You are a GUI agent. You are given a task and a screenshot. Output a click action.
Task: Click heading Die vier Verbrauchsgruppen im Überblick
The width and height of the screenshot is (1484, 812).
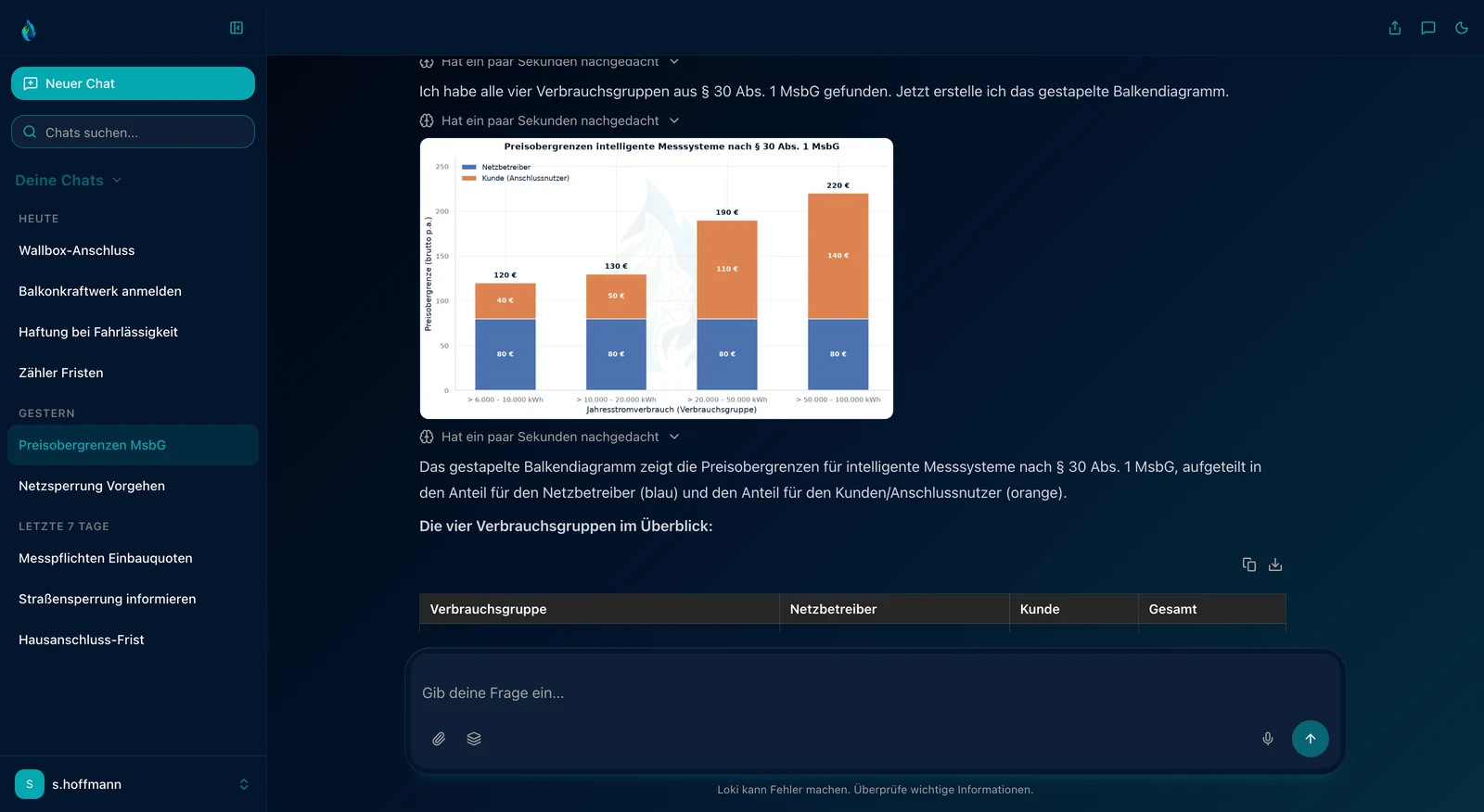tap(566, 526)
